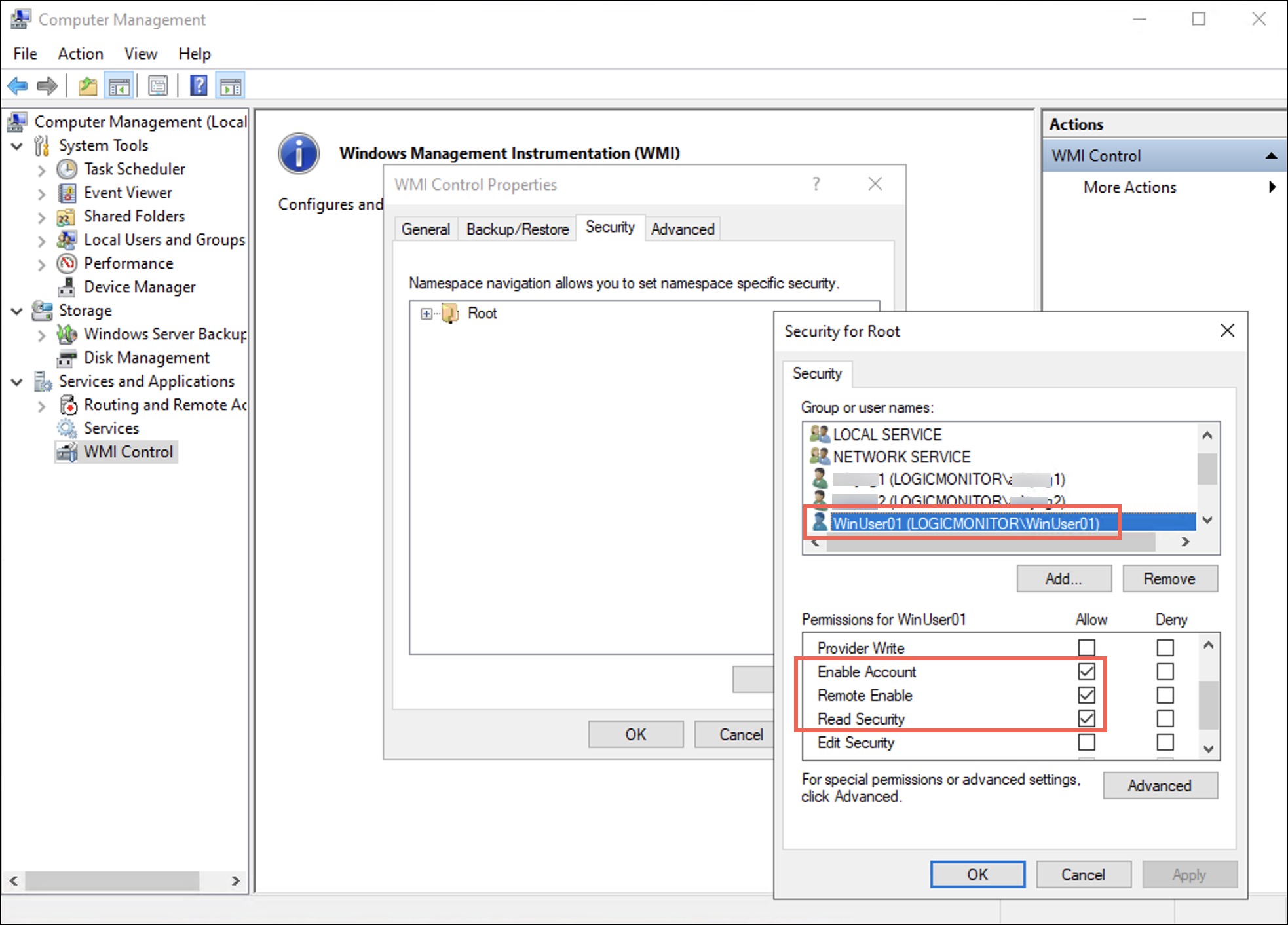Click the Add button
Screen dimensions: 1288x925
tap(1063, 578)
